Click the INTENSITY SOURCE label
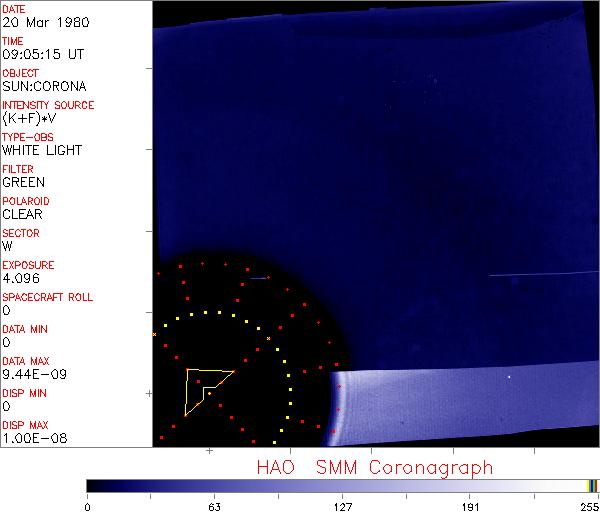The image size is (600, 512). coord(48,105)
